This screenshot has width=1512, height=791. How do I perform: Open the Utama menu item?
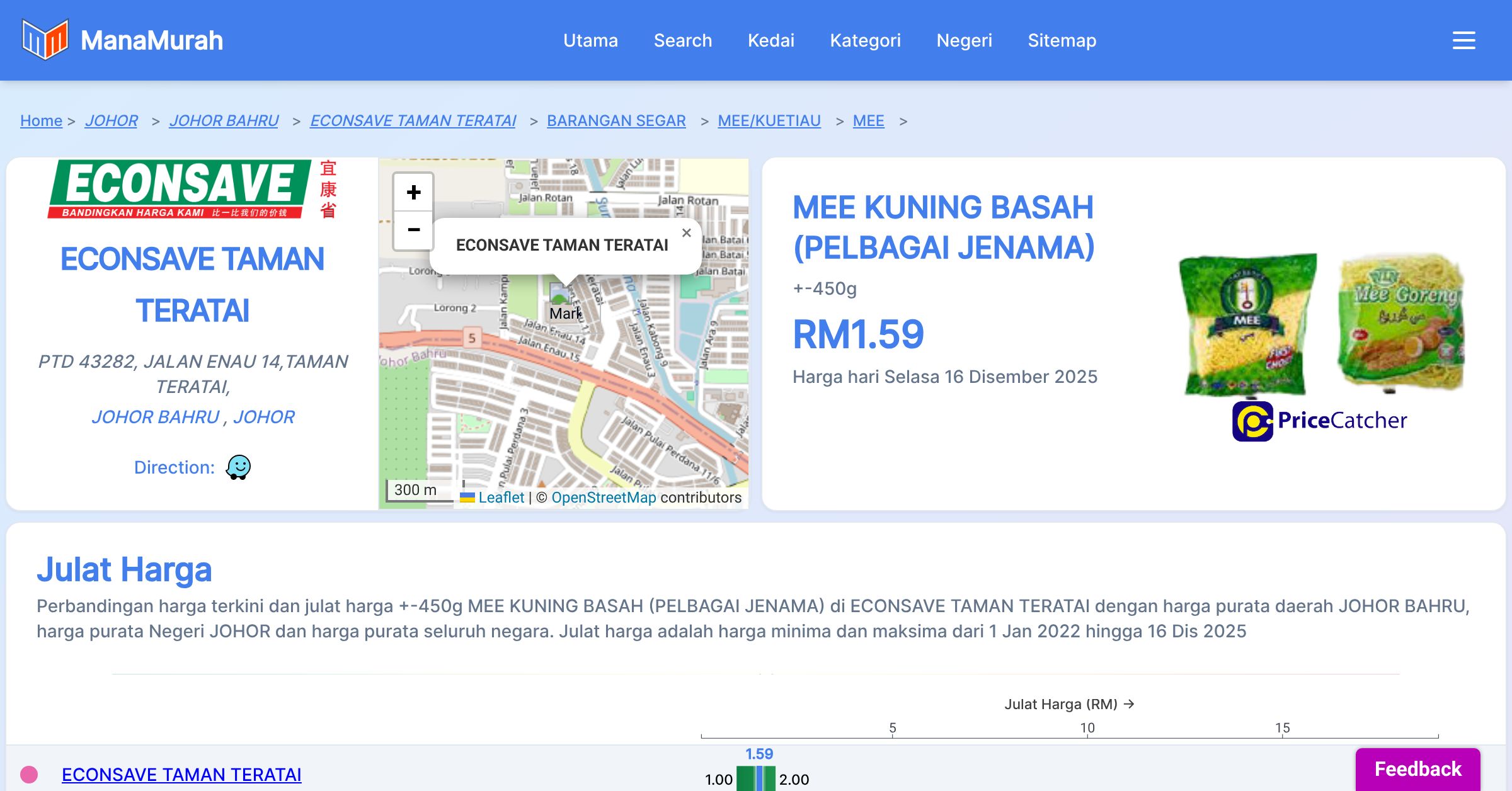pos(590,40)
